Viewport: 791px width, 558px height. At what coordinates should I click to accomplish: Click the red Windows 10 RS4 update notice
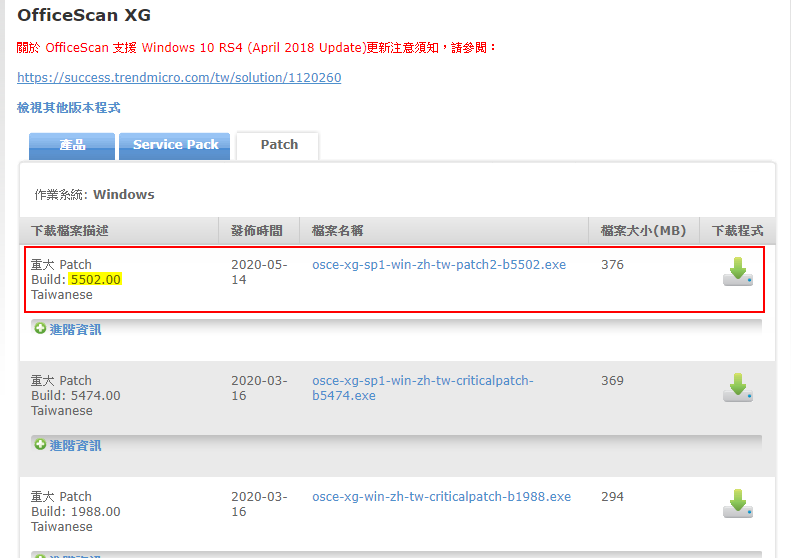[x=256, y=48]
